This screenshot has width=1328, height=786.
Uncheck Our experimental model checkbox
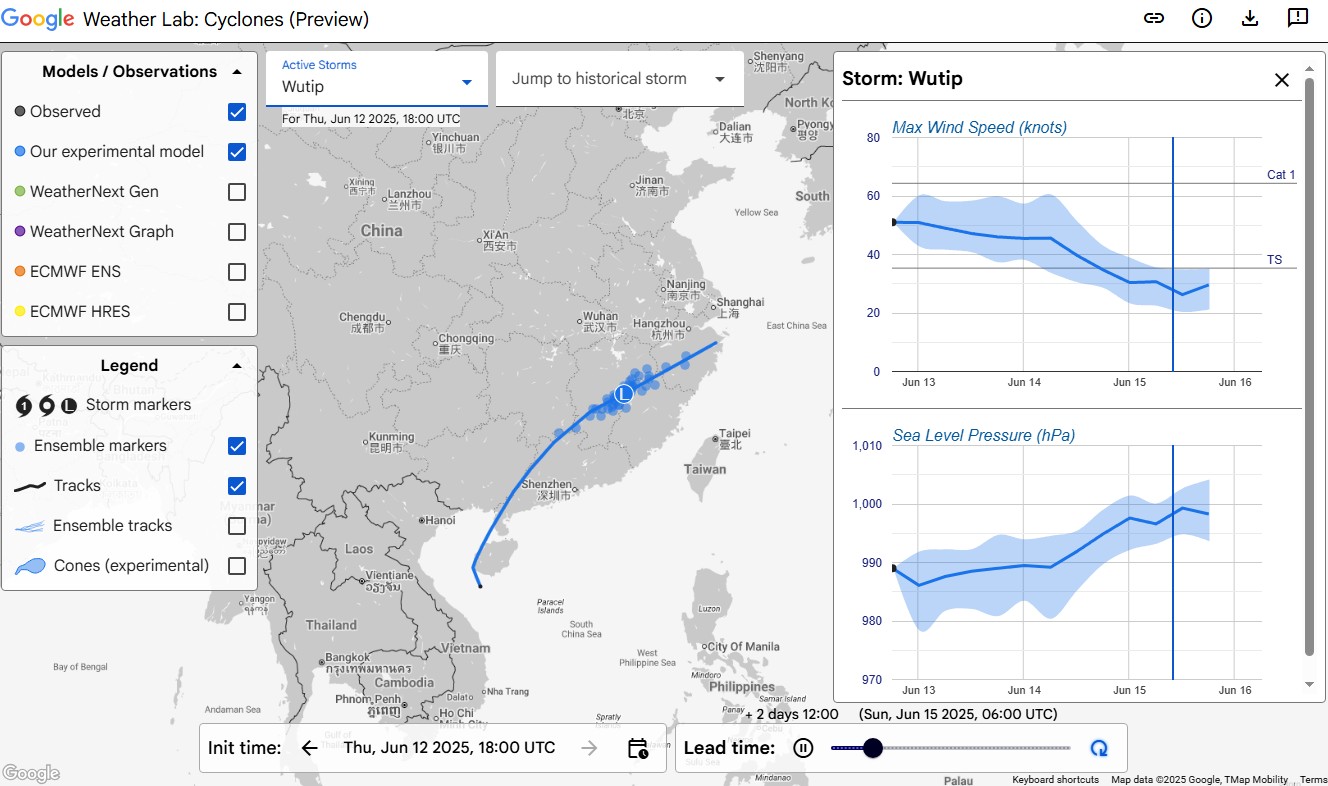pos(237,152)
